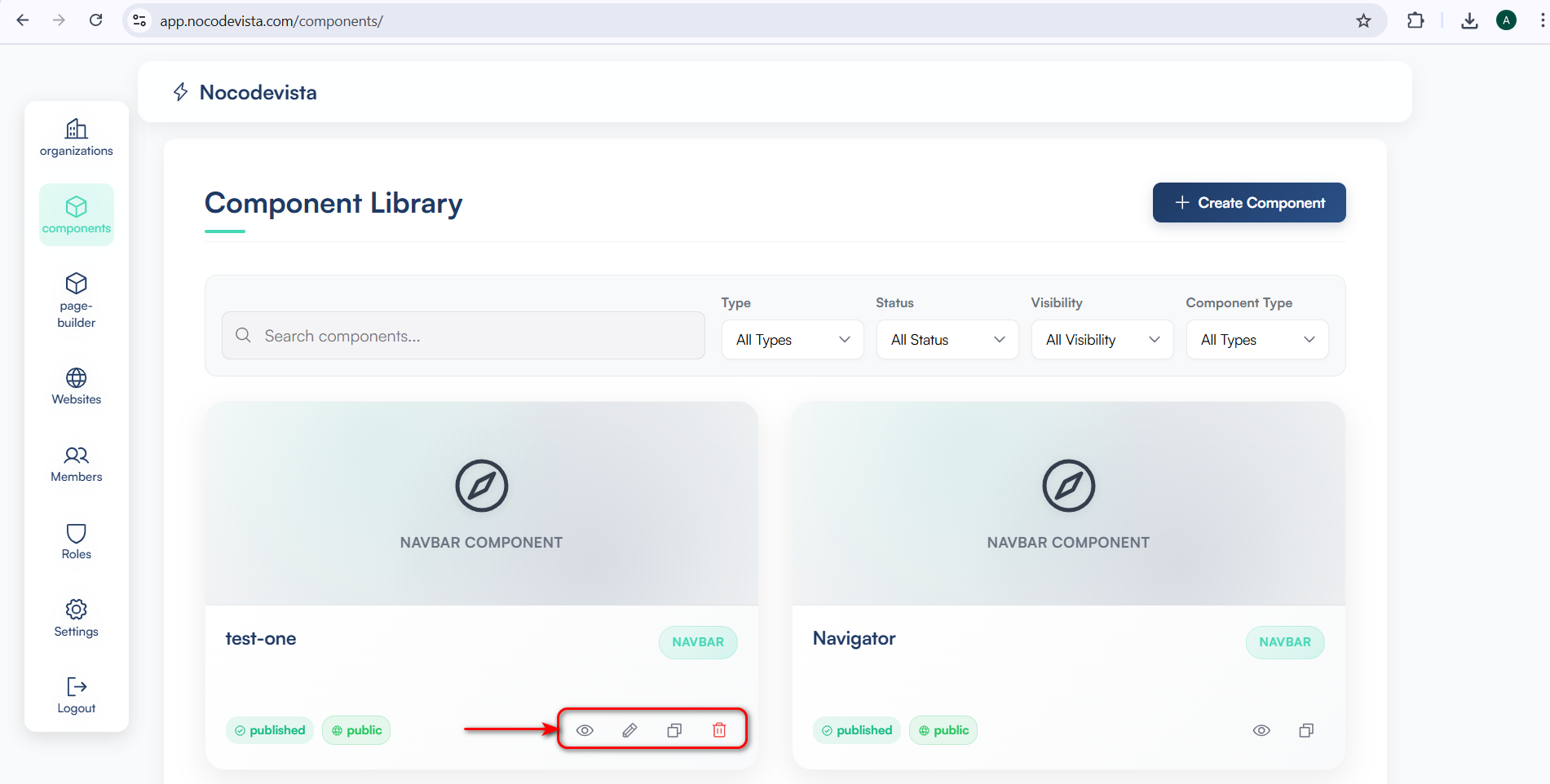Open the Type filter dropdown

792,340
